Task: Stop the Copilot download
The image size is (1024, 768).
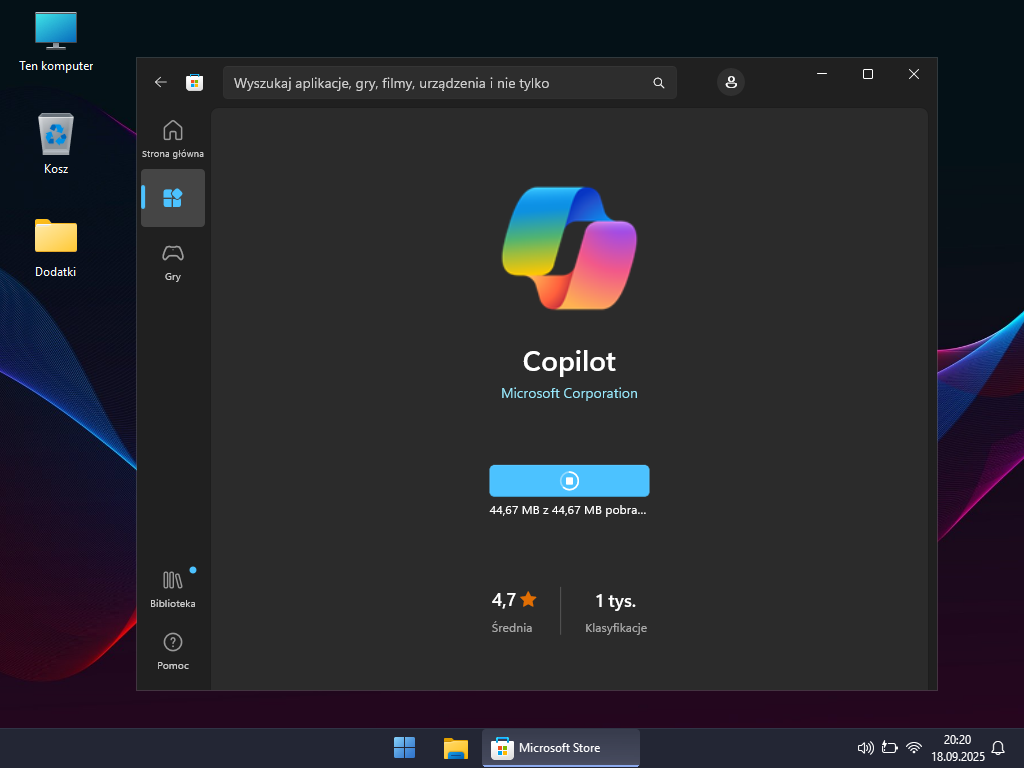Action: coord(569,481)
